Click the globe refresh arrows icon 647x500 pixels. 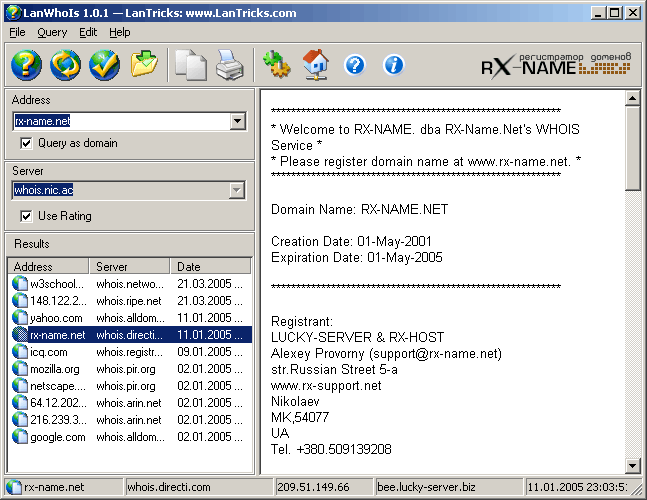65,65
